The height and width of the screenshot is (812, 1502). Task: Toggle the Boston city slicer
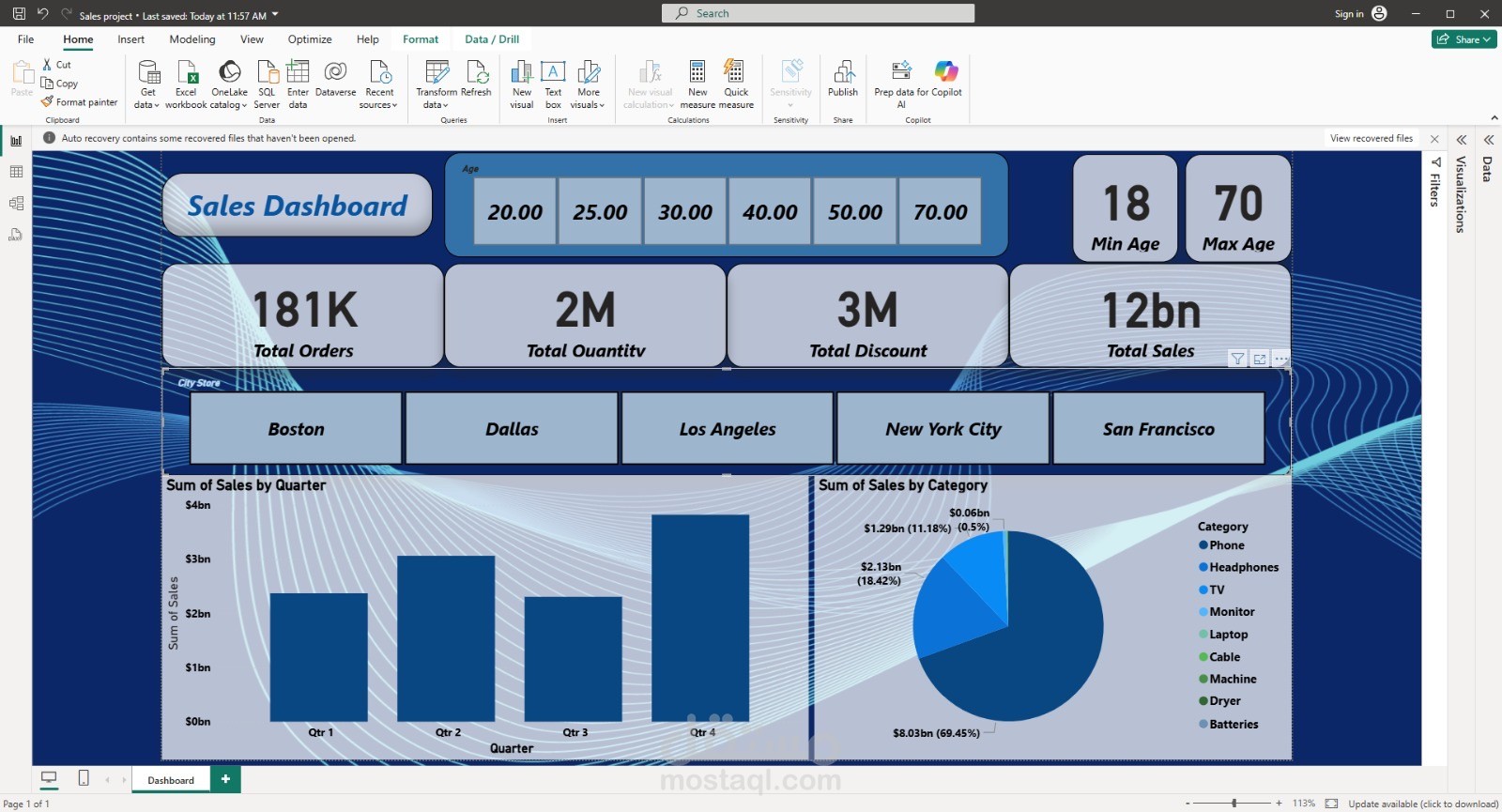[296, 429]
